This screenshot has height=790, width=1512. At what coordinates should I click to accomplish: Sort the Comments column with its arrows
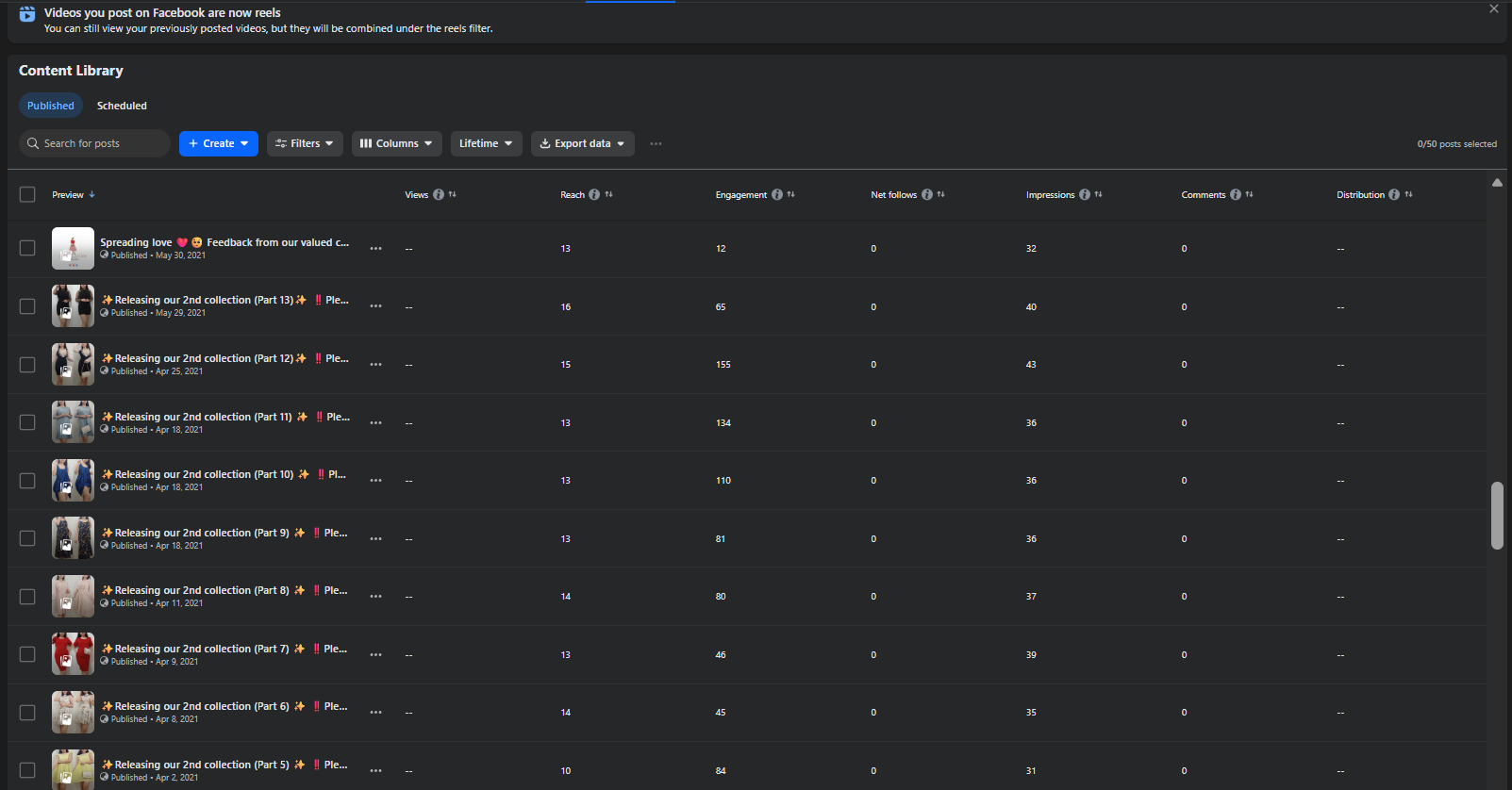tap(1250, 195)
